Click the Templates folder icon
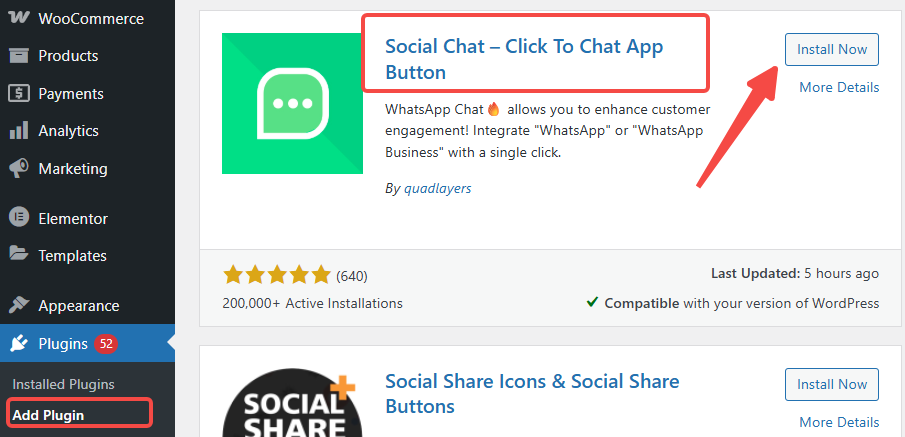The image size is (905, 437). coord(18,255)
